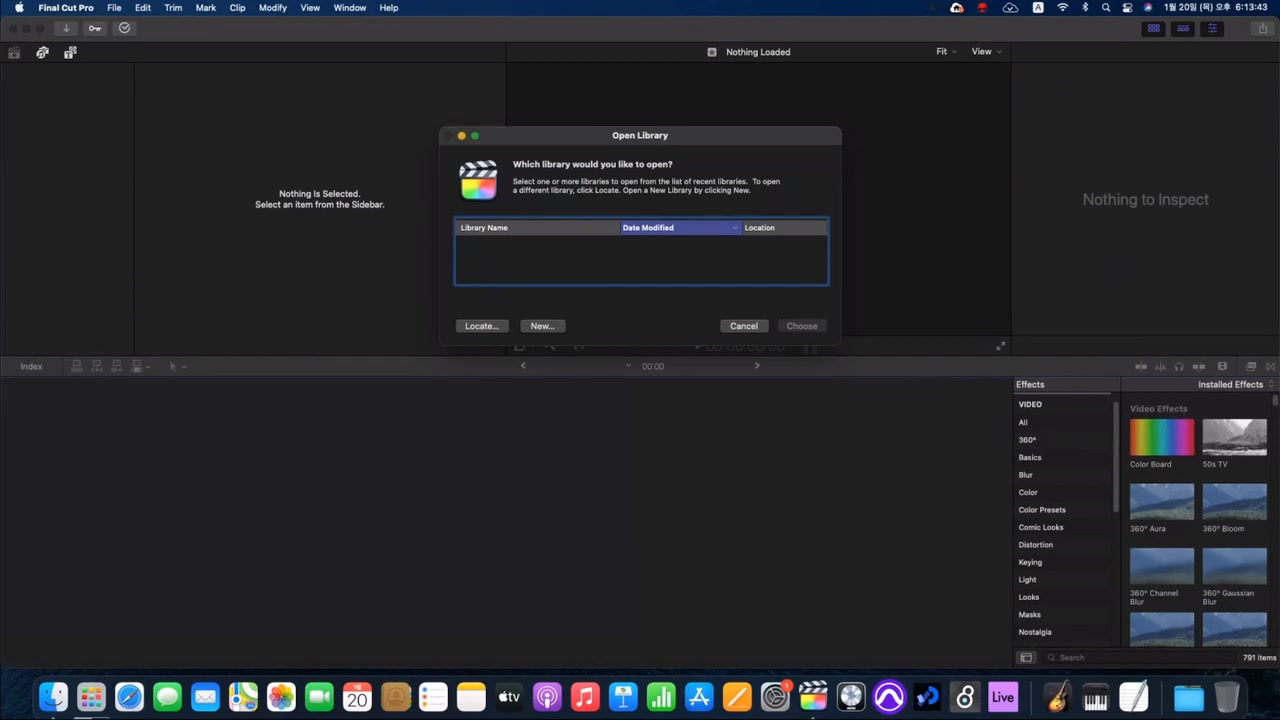Toggle the Browser panel visibility
Screen dimensions: 1280x720
coord(1154,28)
